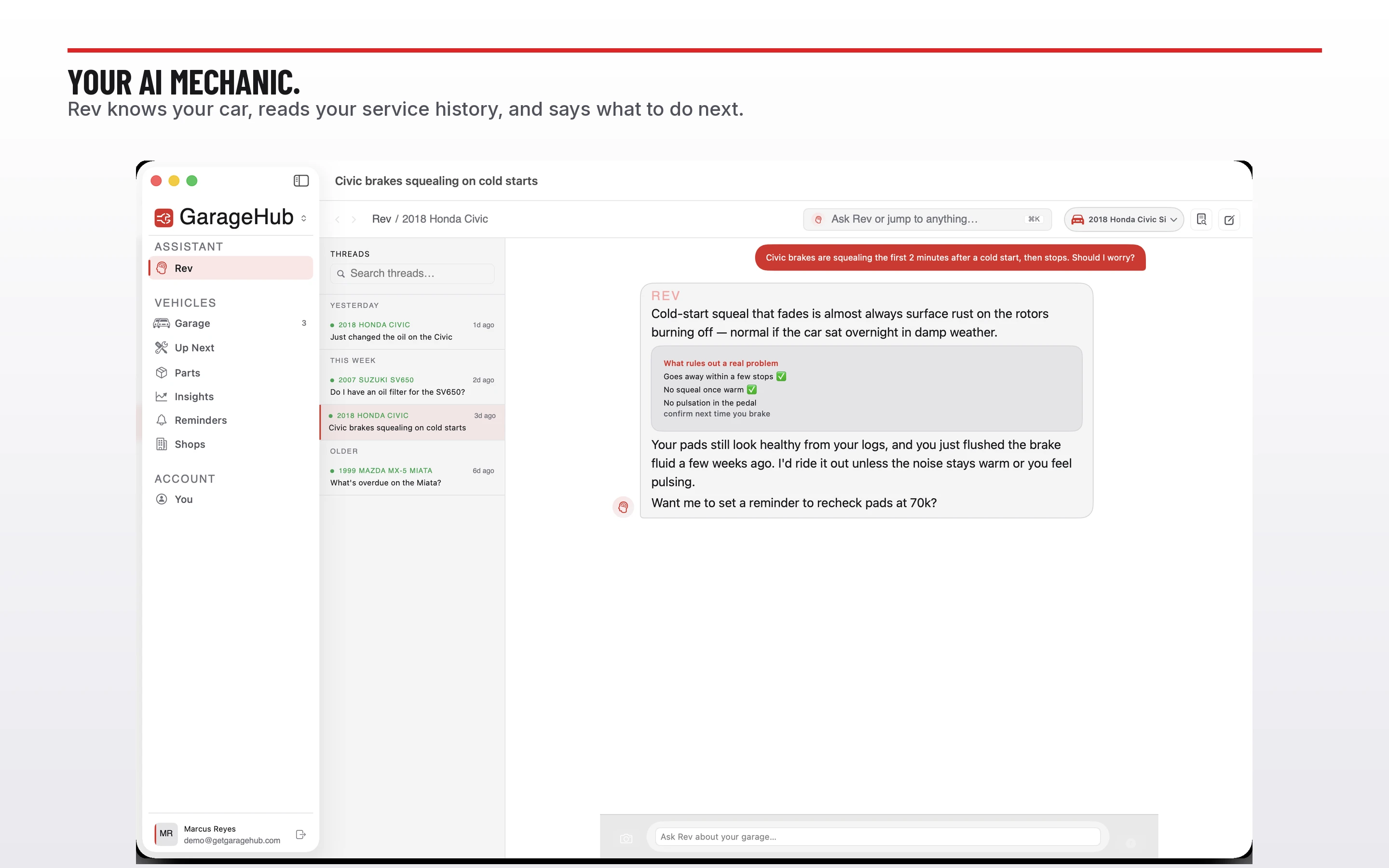The image size is (1389, 868).
Task: Open the Rev assistant
Action: 231,268
